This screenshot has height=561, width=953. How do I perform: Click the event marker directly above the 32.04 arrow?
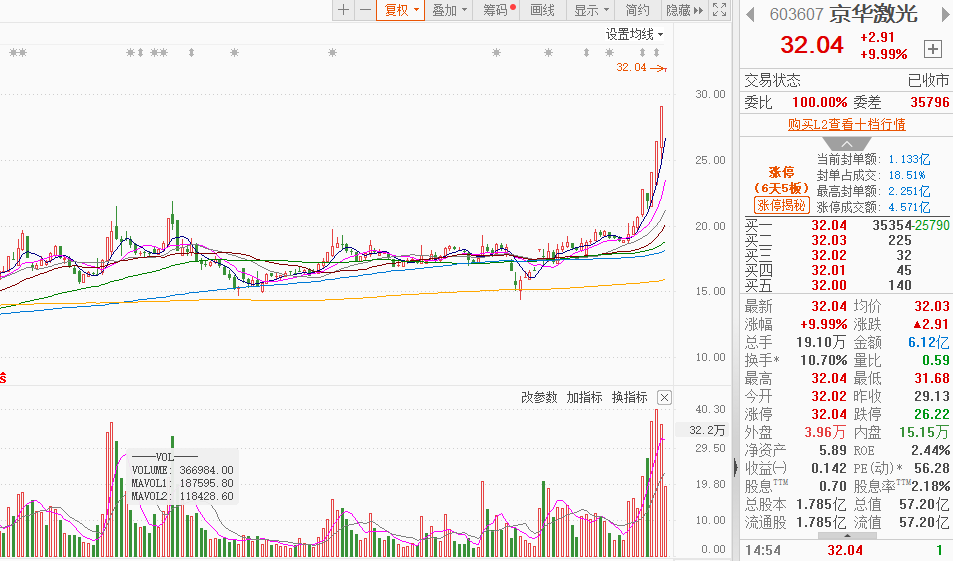click(x=656, y=53)
